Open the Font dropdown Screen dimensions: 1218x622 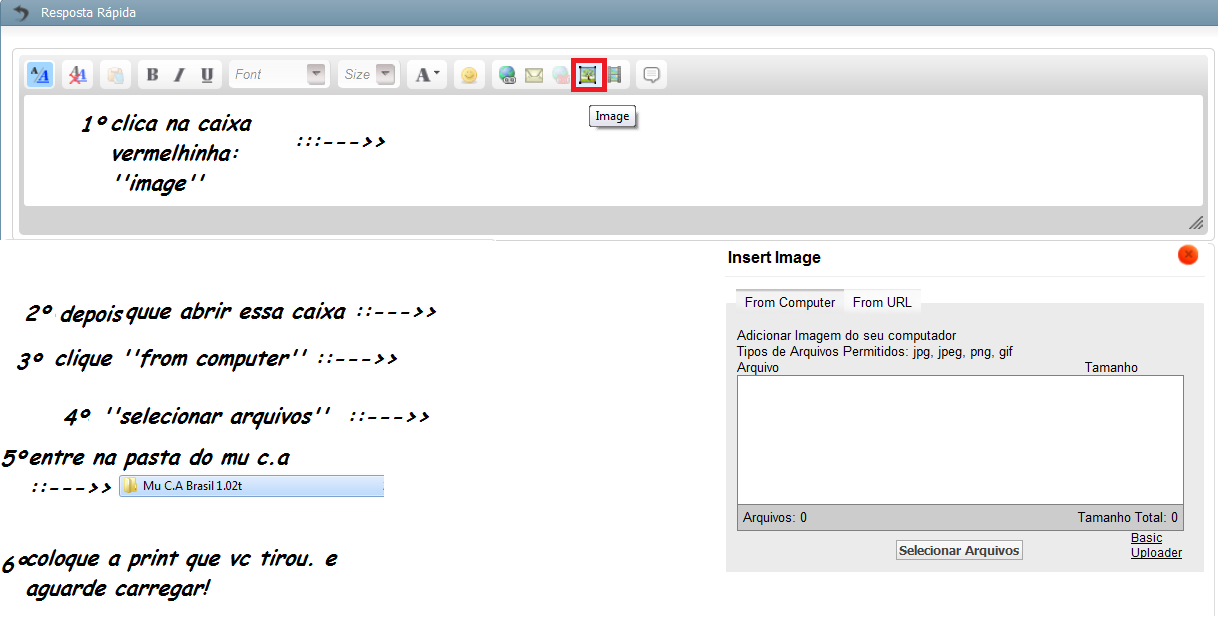tap(279, 75)
